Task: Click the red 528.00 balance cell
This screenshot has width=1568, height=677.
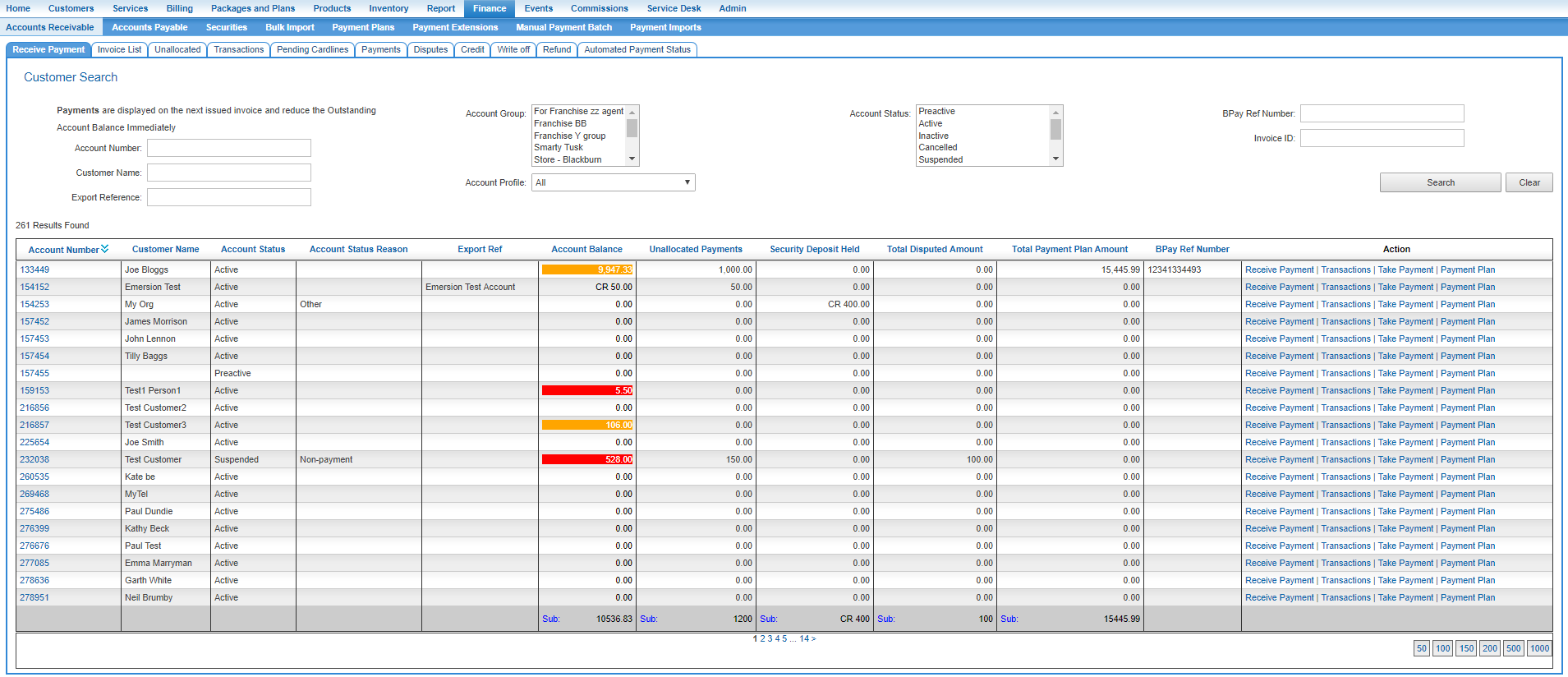Action: (586, 459)
